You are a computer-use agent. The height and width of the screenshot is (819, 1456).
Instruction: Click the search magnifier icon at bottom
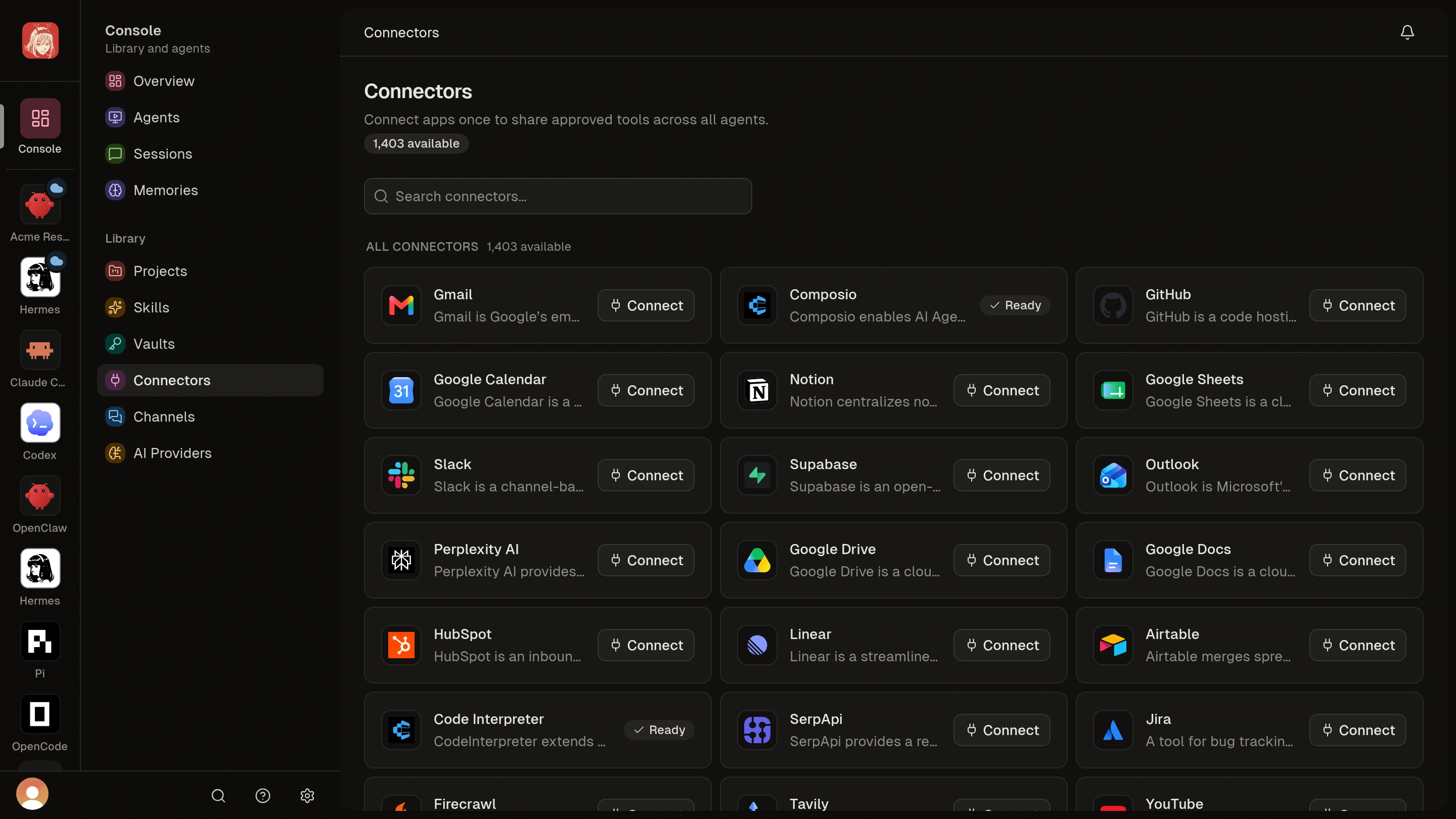pos(218,796)
